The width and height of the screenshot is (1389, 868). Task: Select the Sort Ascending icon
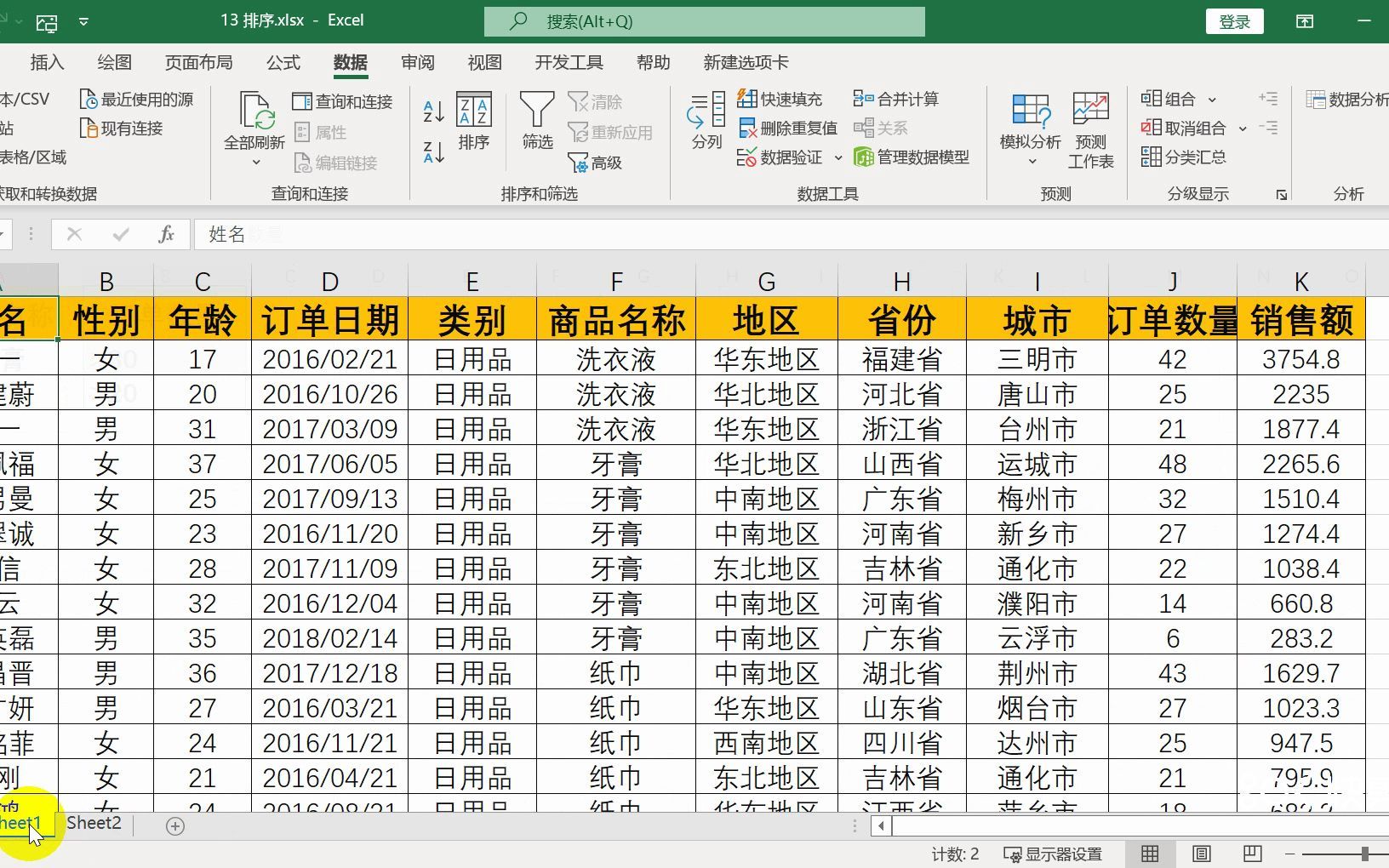[x=432, y=109]
